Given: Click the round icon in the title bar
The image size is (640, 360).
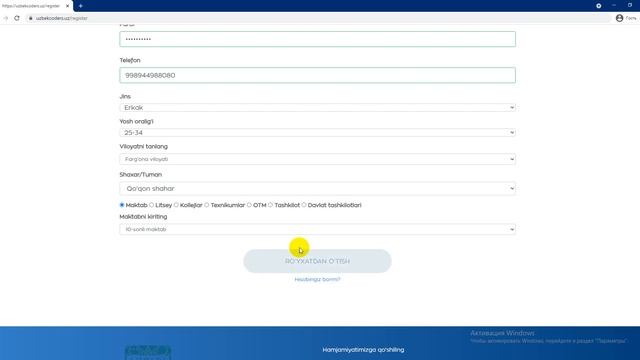Looking at the screenshot, I should pyautogui.click(x=598, y=6).
